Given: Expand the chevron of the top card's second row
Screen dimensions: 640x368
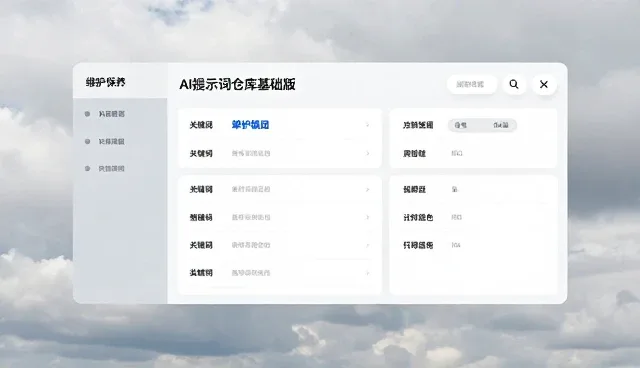Looking at the screenshot, I should coord(367,153).
